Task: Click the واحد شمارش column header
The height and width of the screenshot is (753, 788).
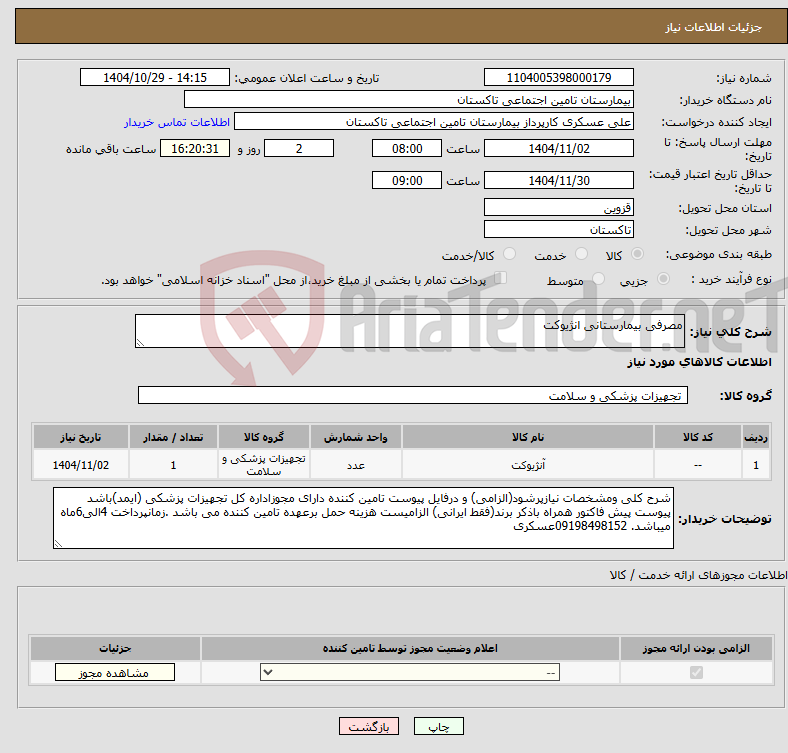Action: [x=356, y=437]
